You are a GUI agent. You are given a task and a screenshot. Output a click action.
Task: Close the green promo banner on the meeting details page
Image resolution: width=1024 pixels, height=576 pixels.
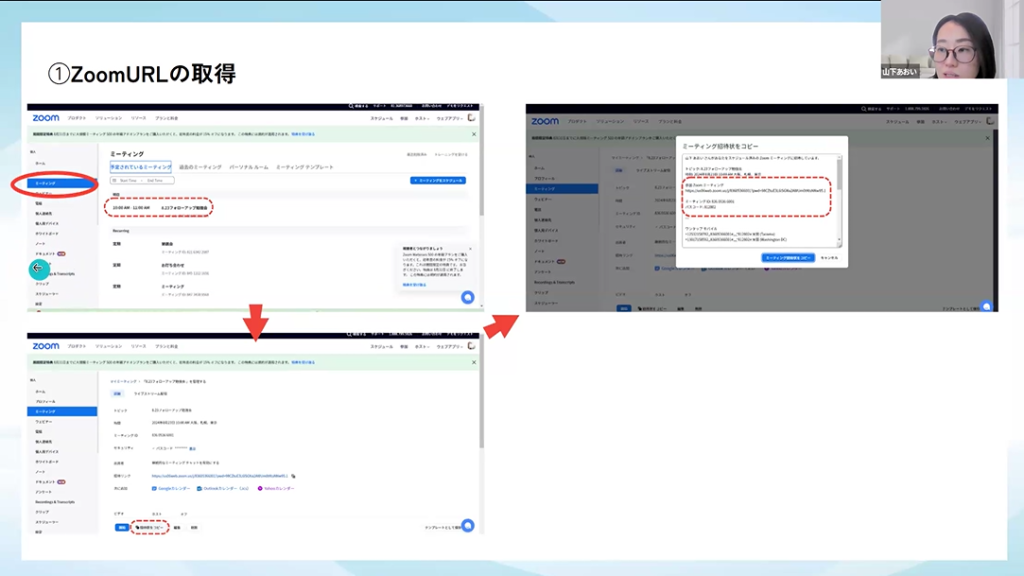[474, 362]
